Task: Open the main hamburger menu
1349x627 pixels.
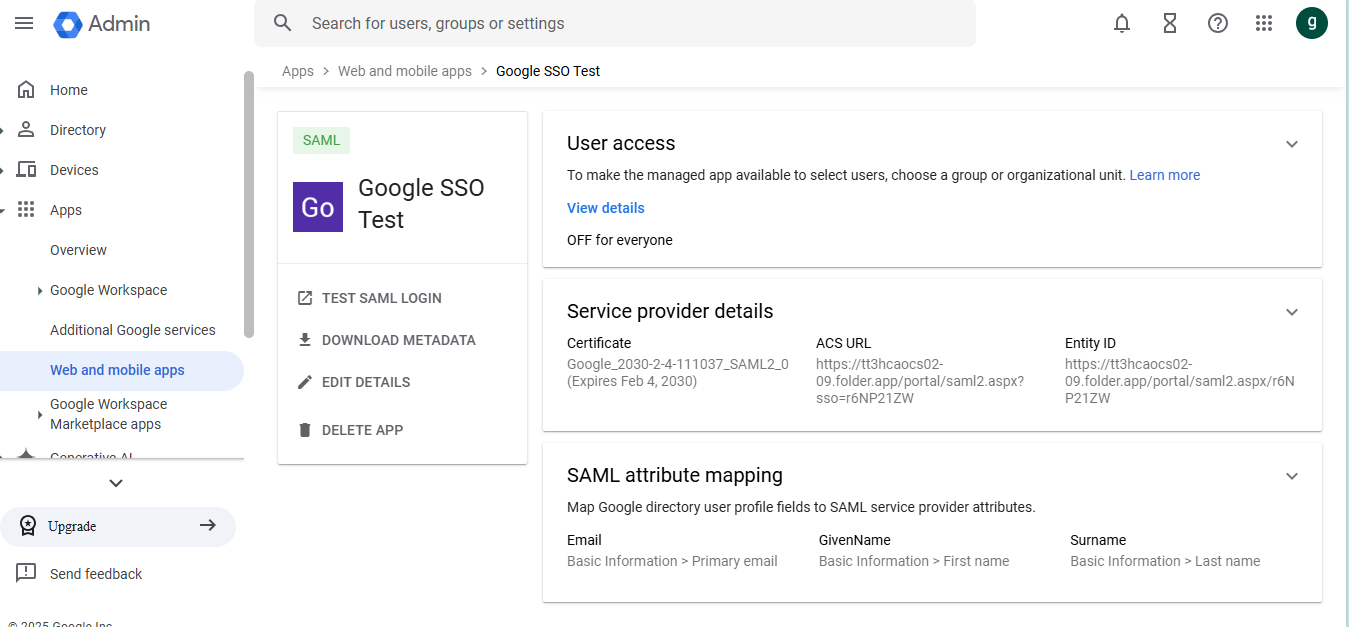Action: click(24, 23)
